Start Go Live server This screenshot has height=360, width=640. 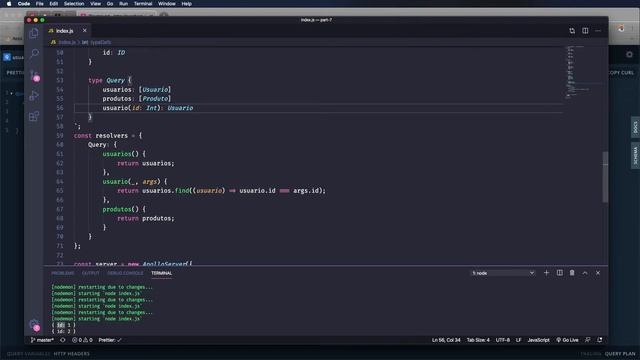coord(567,340)
